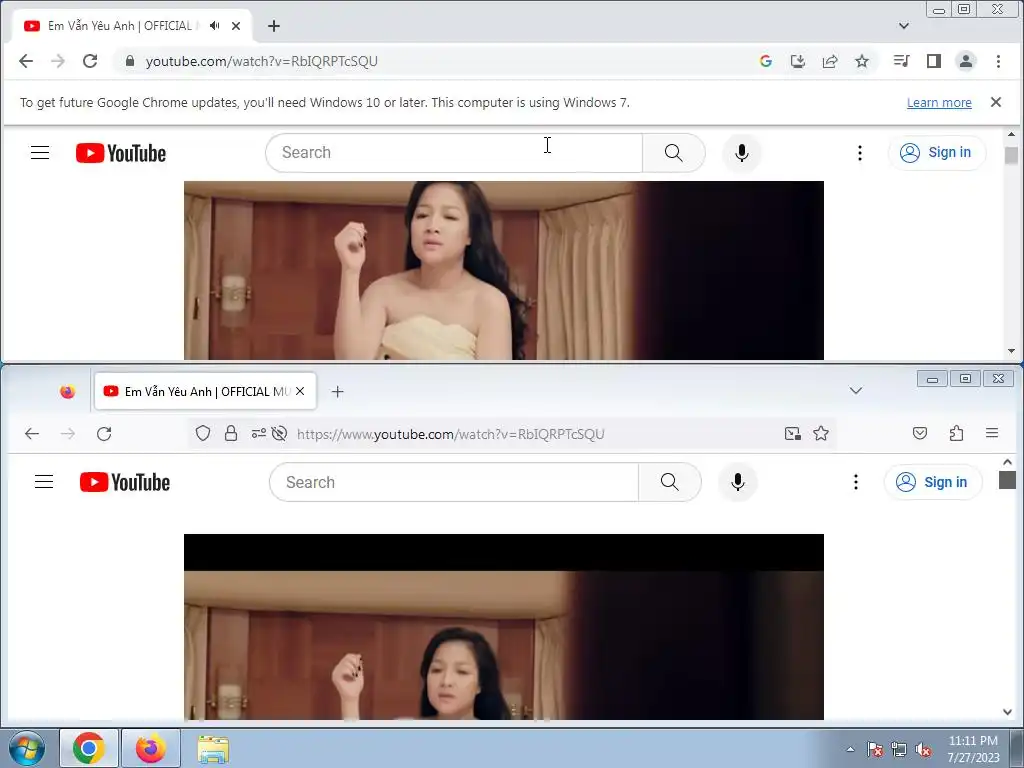
Task: Open Chrome three-dot menu
Action: pyautogui.click(x=999, y=61)
